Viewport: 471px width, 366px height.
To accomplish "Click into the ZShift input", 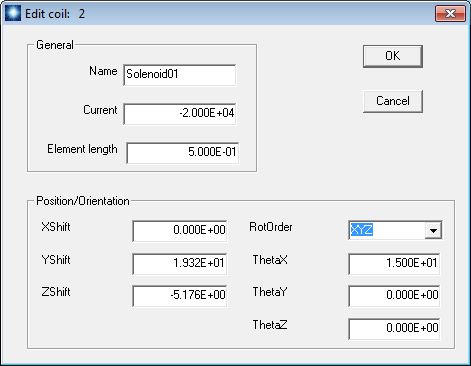I will (x=180, y=296).
